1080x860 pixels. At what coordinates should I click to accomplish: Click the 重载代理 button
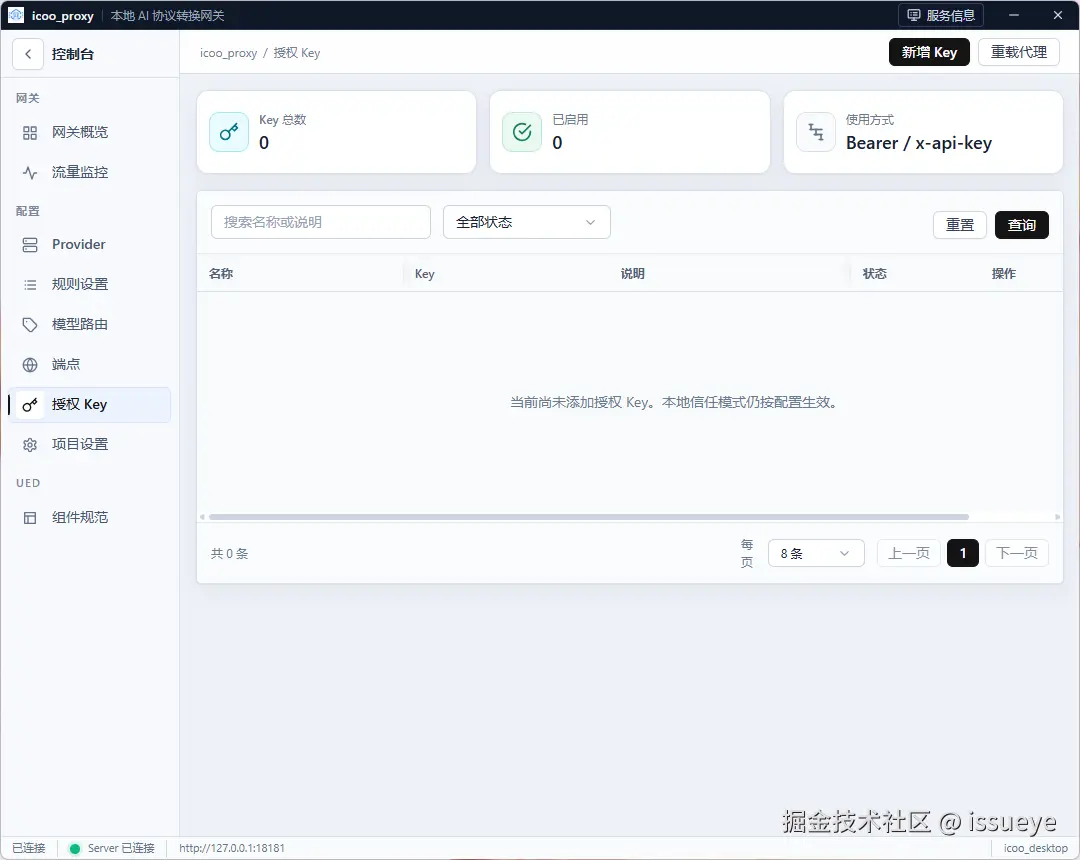1019,52
